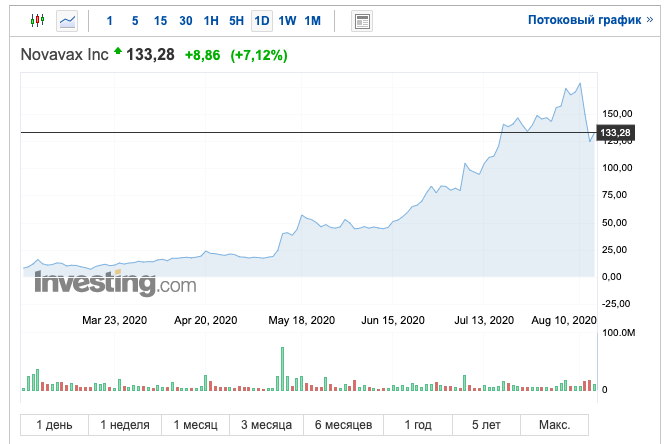Set the 1 minute interval
Image resolution: width=668 pixels, height=444 pixels.
109,20
